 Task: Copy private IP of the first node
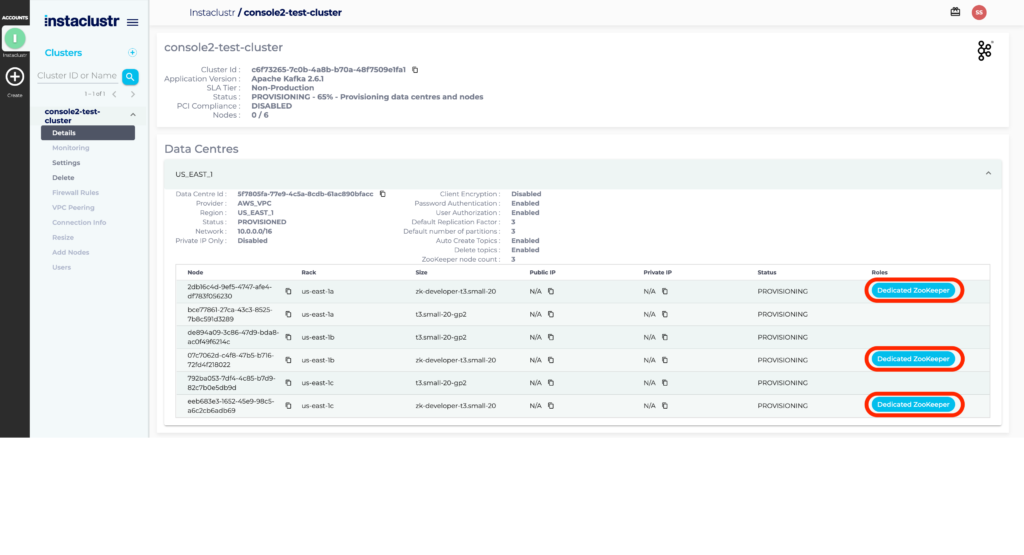click(664, 291)
